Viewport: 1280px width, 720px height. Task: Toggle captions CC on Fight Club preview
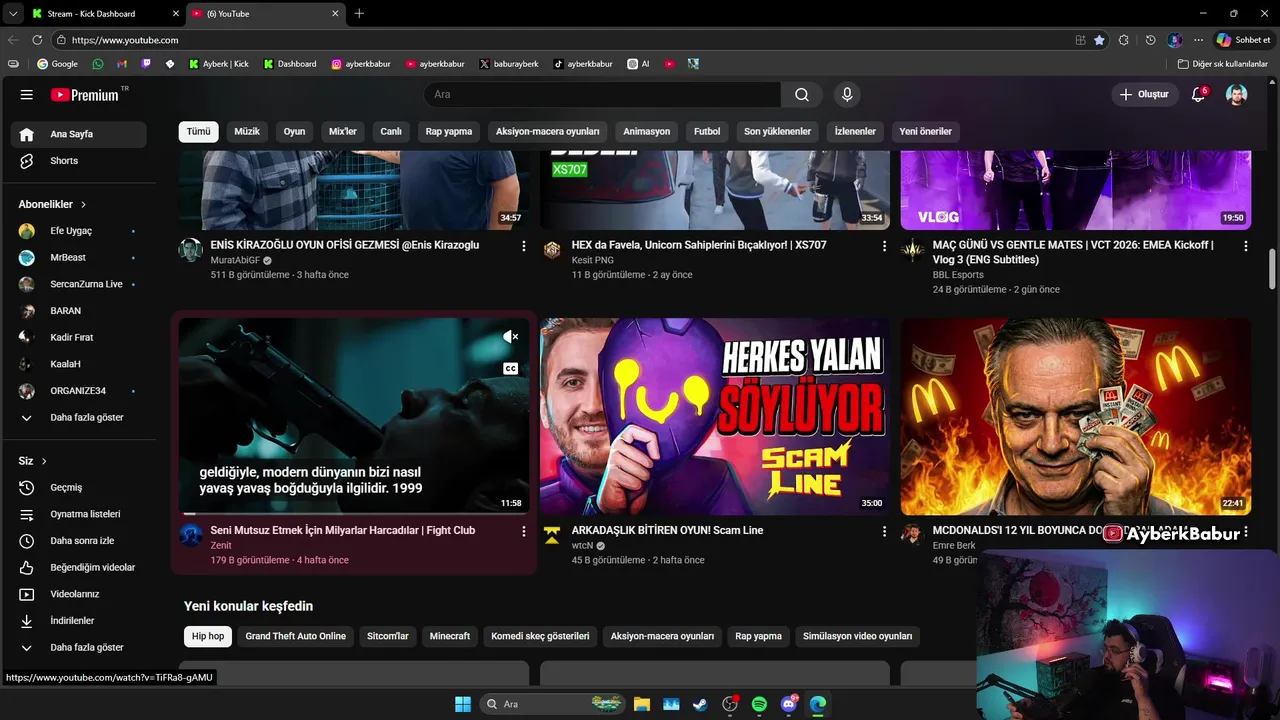coord(511,369)
